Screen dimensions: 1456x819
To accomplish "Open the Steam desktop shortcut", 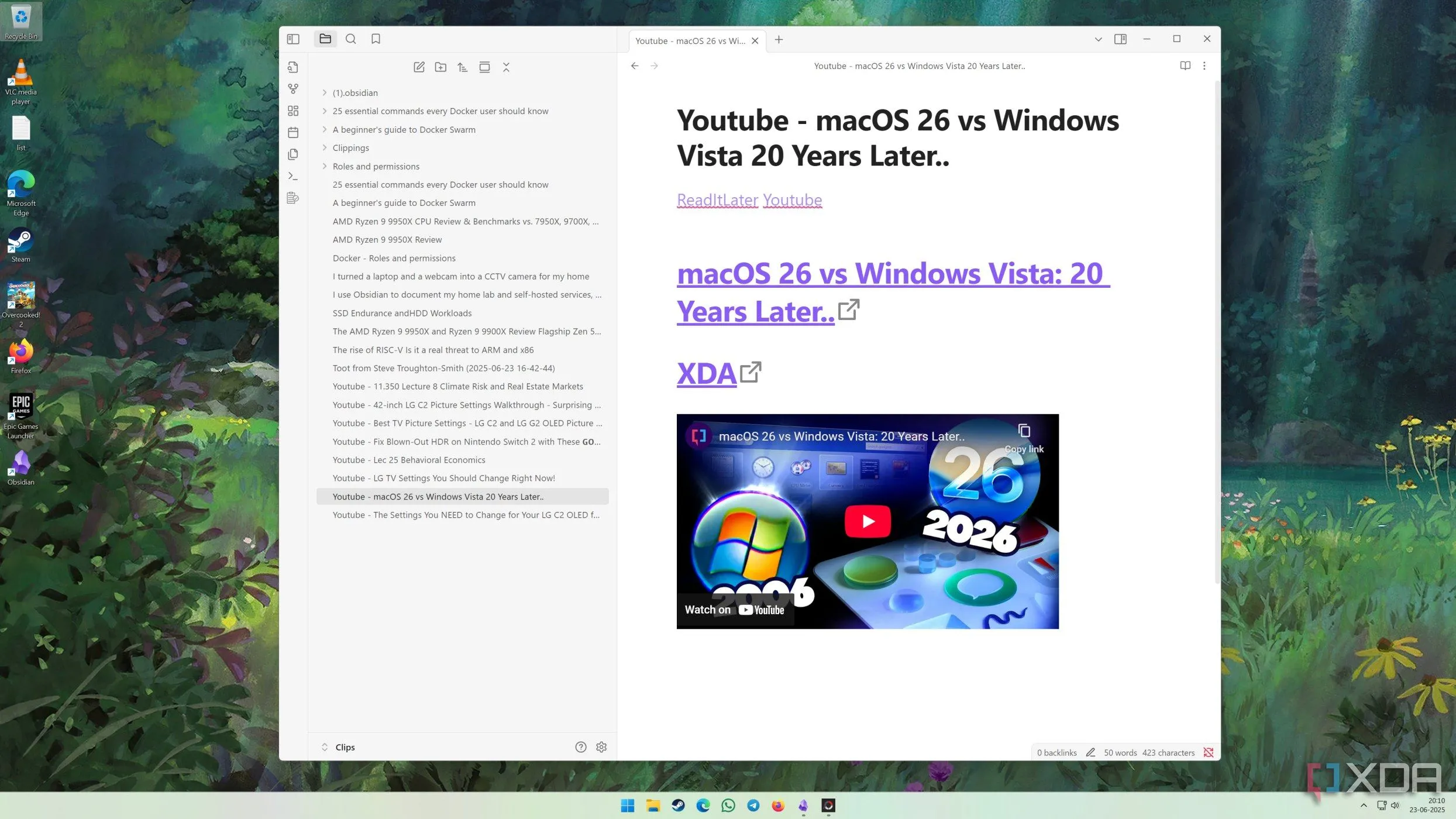I will pyautogui.click(x=21, y=245).
